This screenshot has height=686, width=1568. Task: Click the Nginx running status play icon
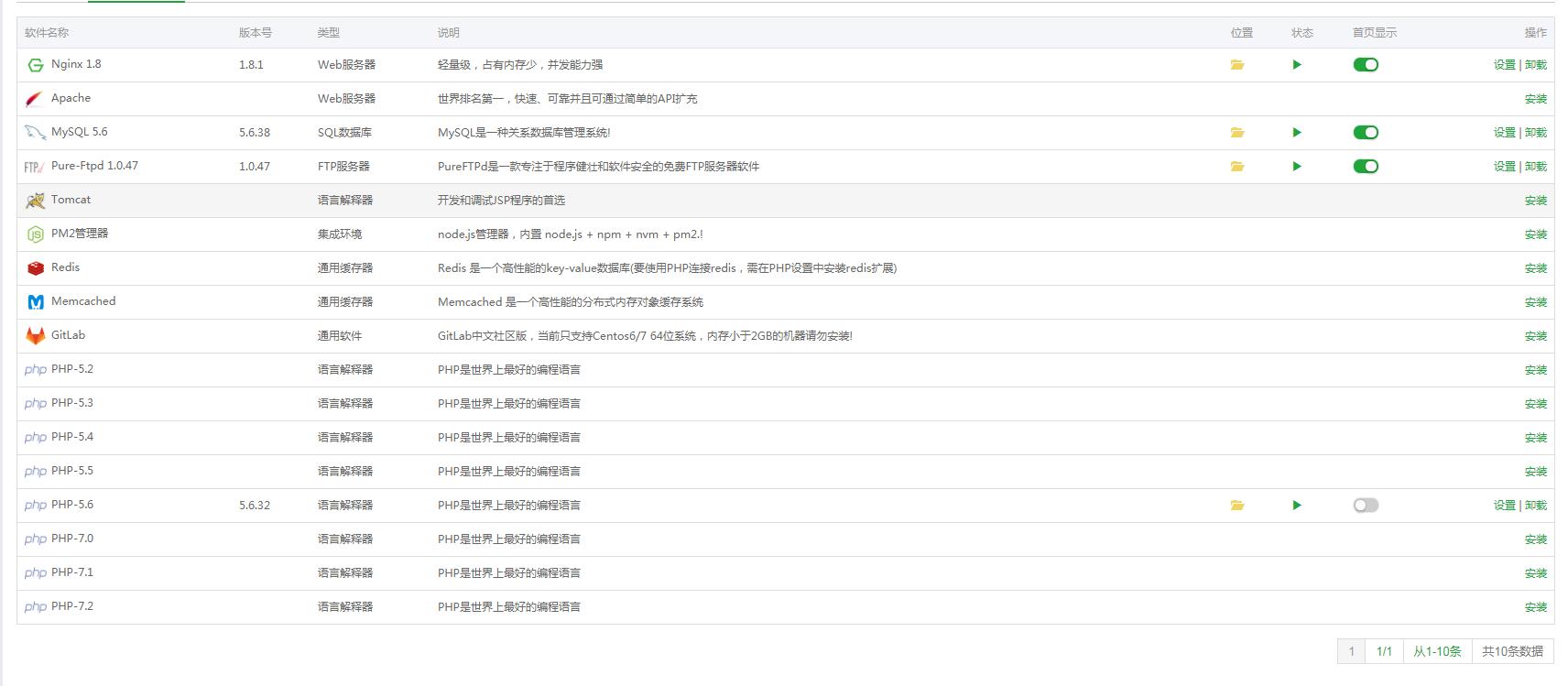[1297, 65]
